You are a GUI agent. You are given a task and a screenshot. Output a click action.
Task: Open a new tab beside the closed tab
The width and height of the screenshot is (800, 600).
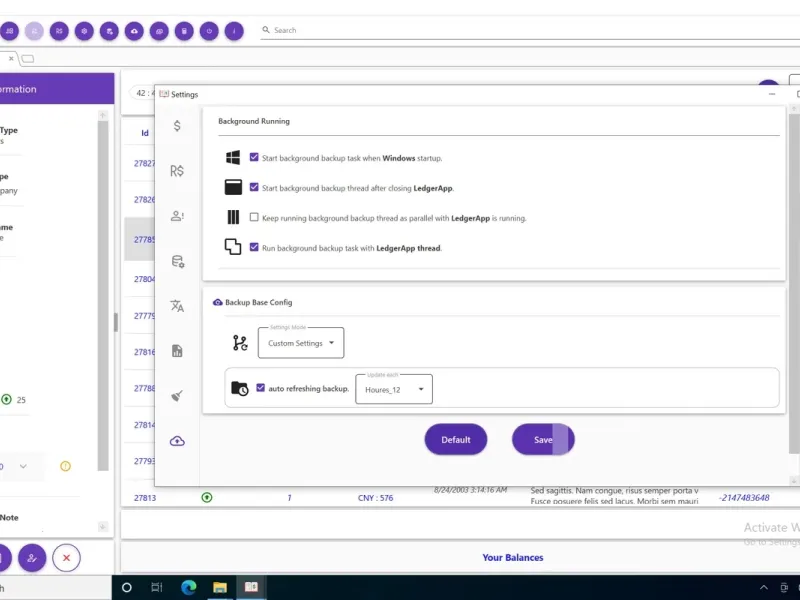pyautogui.click(x=28, y=59)
